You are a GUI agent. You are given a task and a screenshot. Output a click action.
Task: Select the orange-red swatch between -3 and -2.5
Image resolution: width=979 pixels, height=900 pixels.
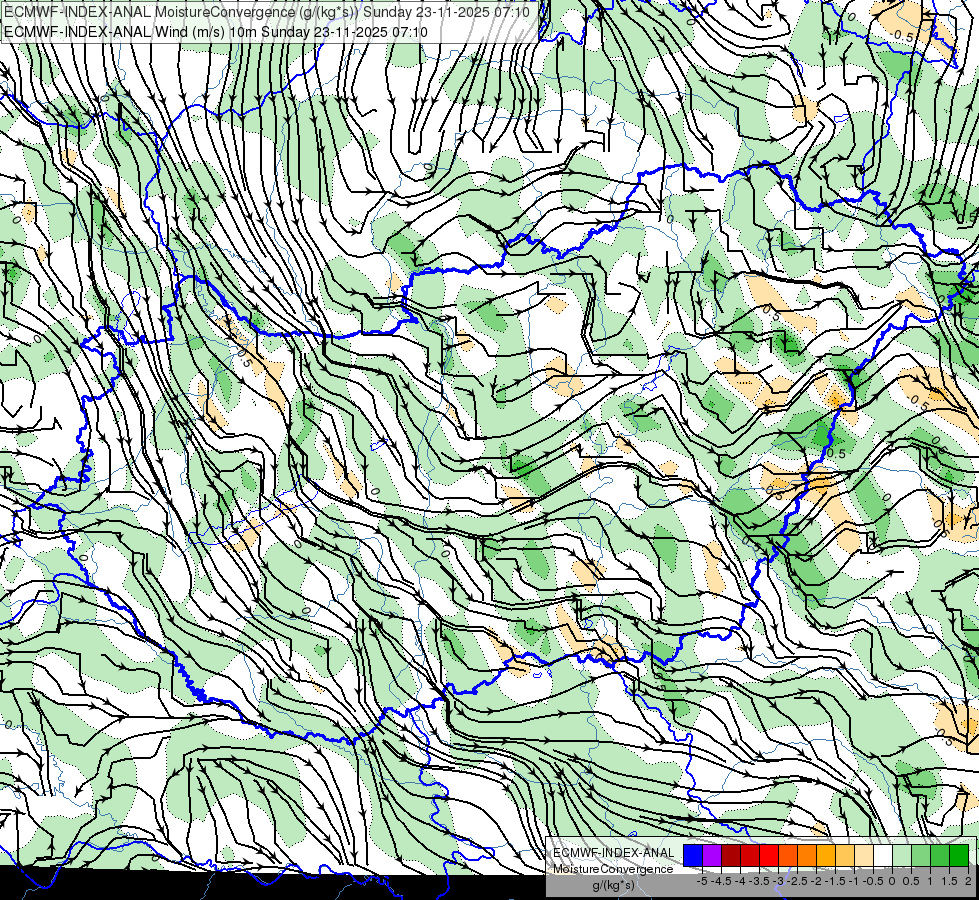(788, 855)
